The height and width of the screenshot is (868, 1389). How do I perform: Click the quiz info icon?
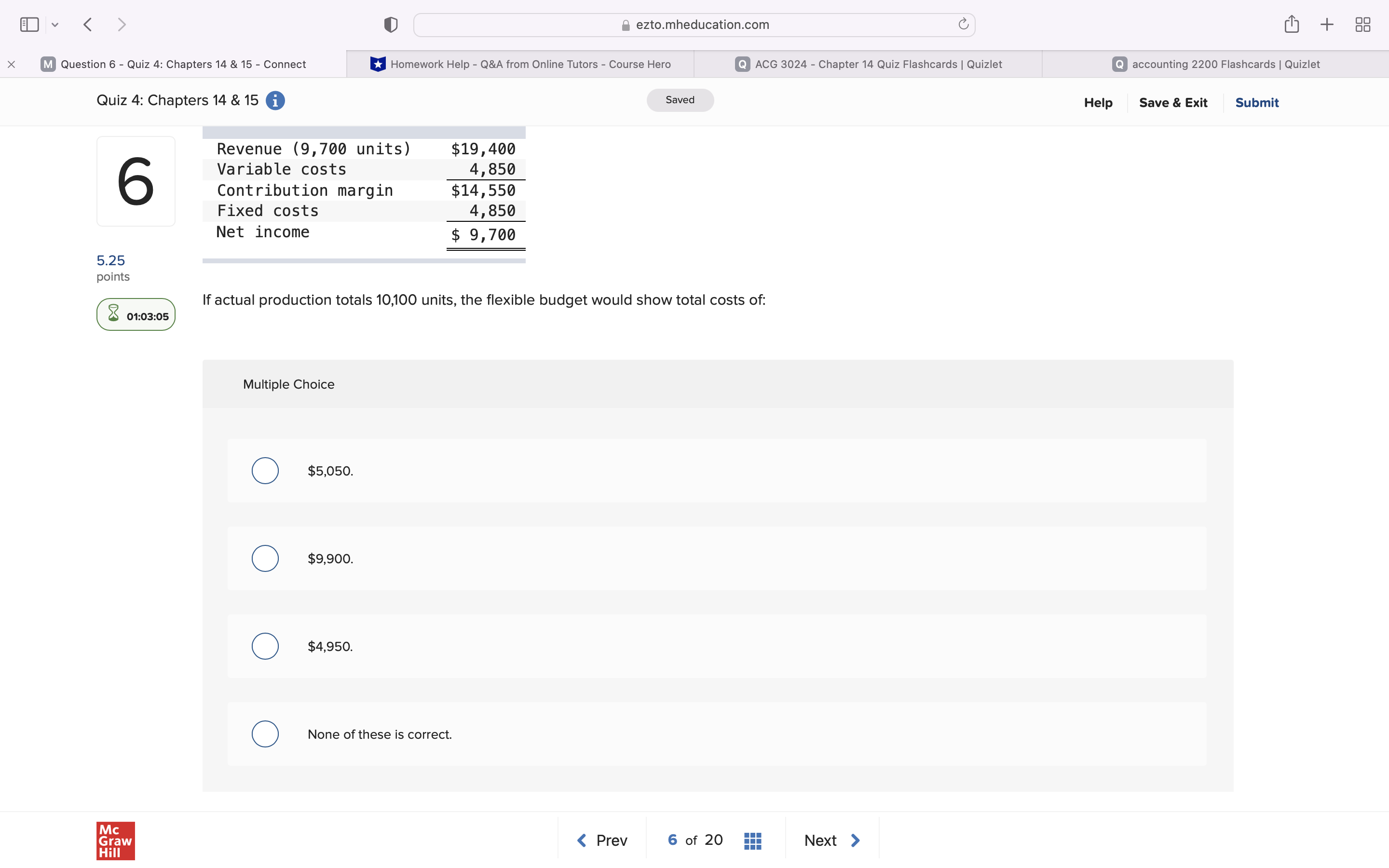point(275,100)
